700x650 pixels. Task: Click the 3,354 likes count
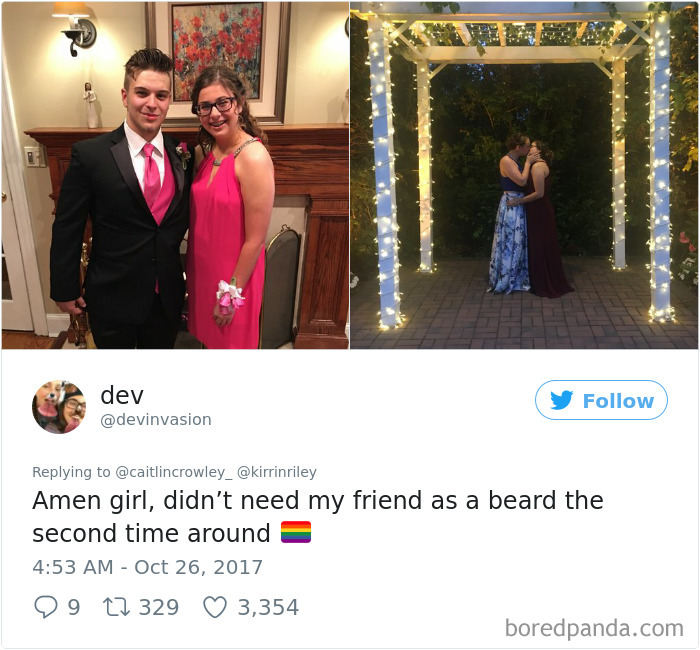(268, 607)
